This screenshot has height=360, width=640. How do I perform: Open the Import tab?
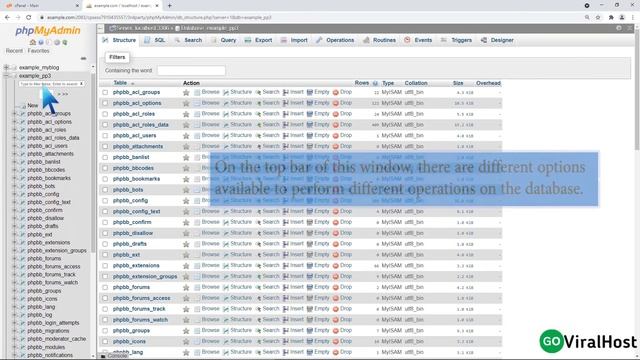coord(294,40)
